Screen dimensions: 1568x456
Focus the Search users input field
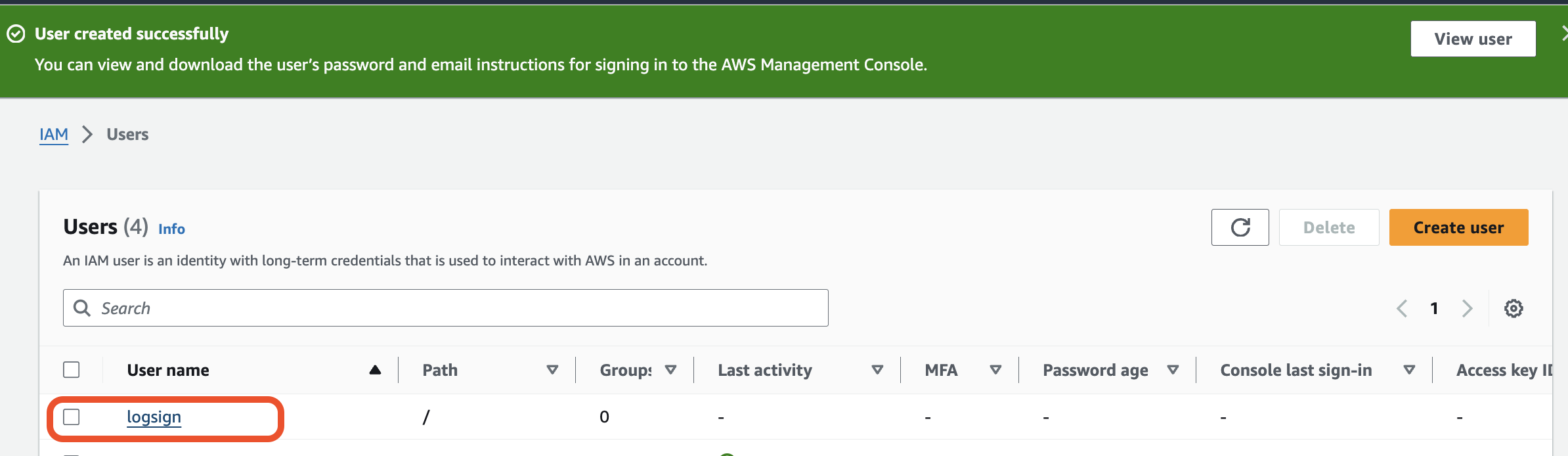coord(446,308)
